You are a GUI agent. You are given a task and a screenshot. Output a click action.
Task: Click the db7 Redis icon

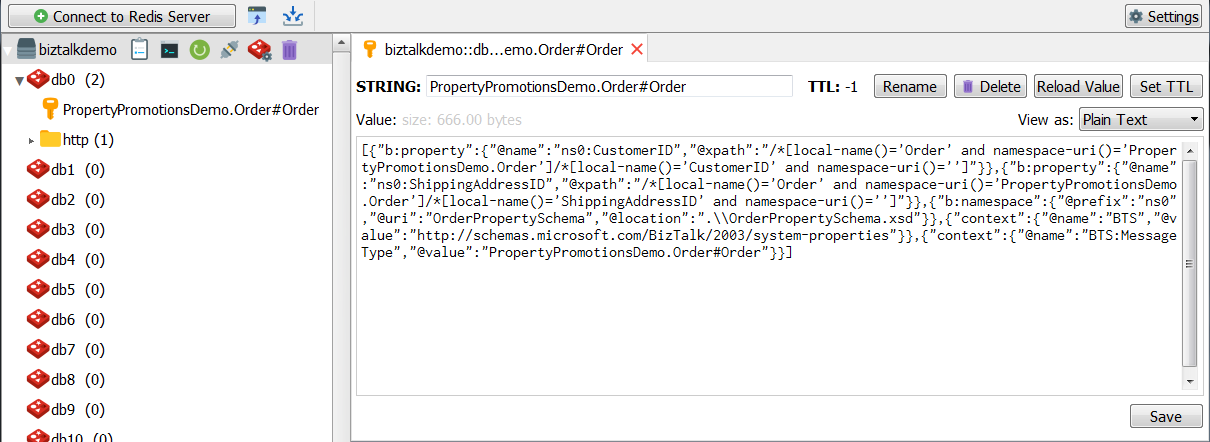[38, 349]
